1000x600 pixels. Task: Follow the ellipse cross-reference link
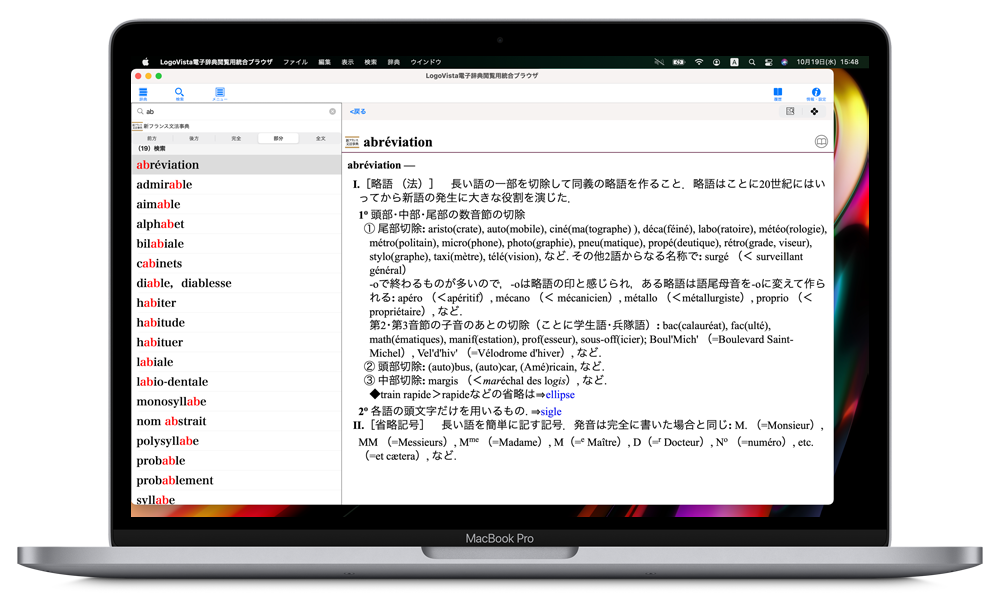coord(560,395)
